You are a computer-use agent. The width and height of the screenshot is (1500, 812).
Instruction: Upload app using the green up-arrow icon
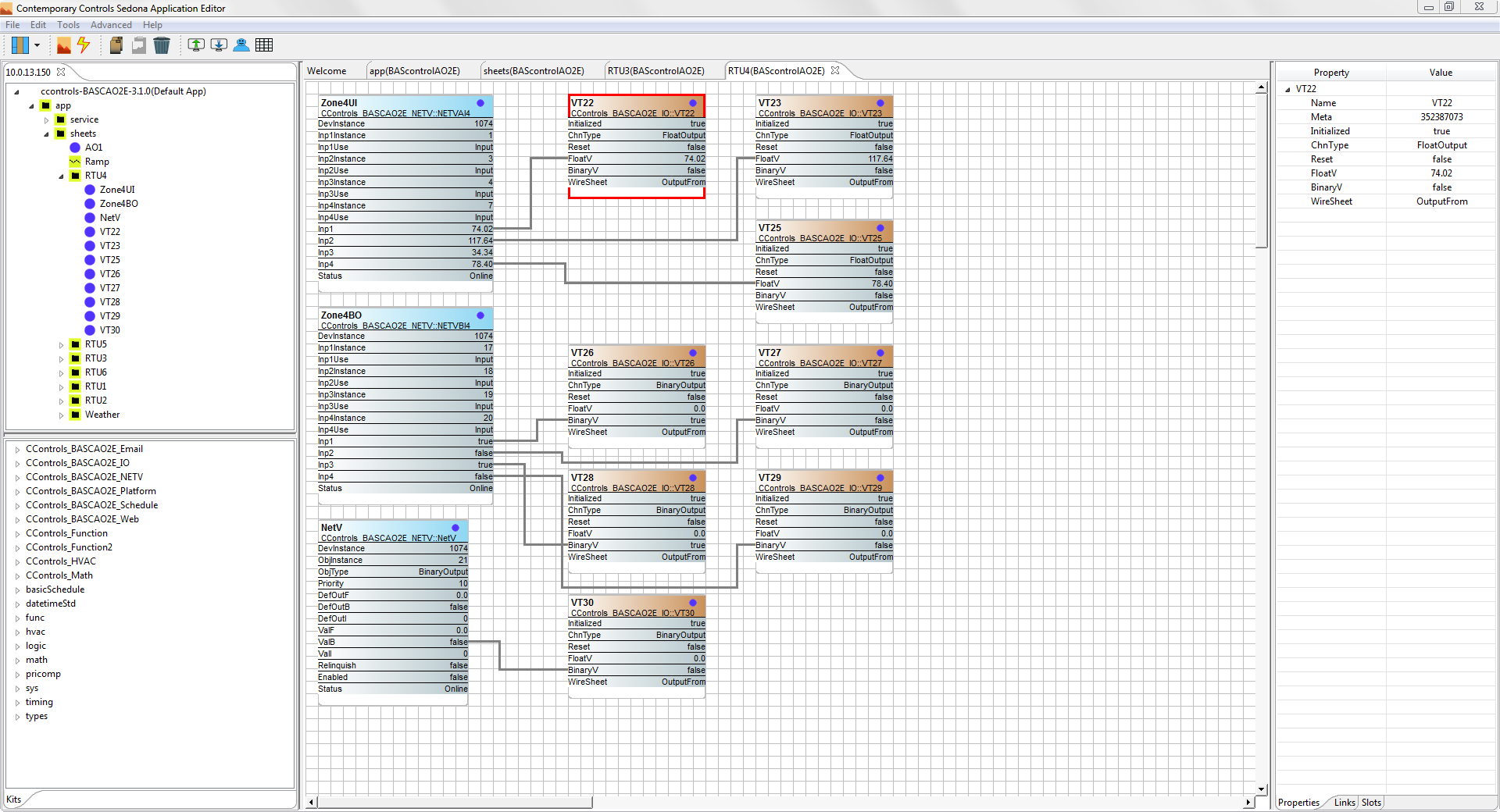click(x=195, y=45)
